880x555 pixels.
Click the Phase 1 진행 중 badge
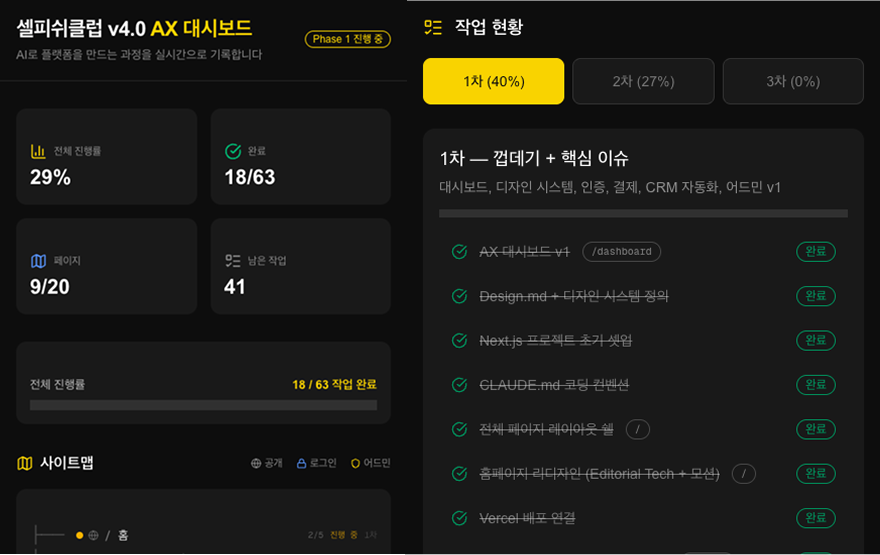(348, 39)
